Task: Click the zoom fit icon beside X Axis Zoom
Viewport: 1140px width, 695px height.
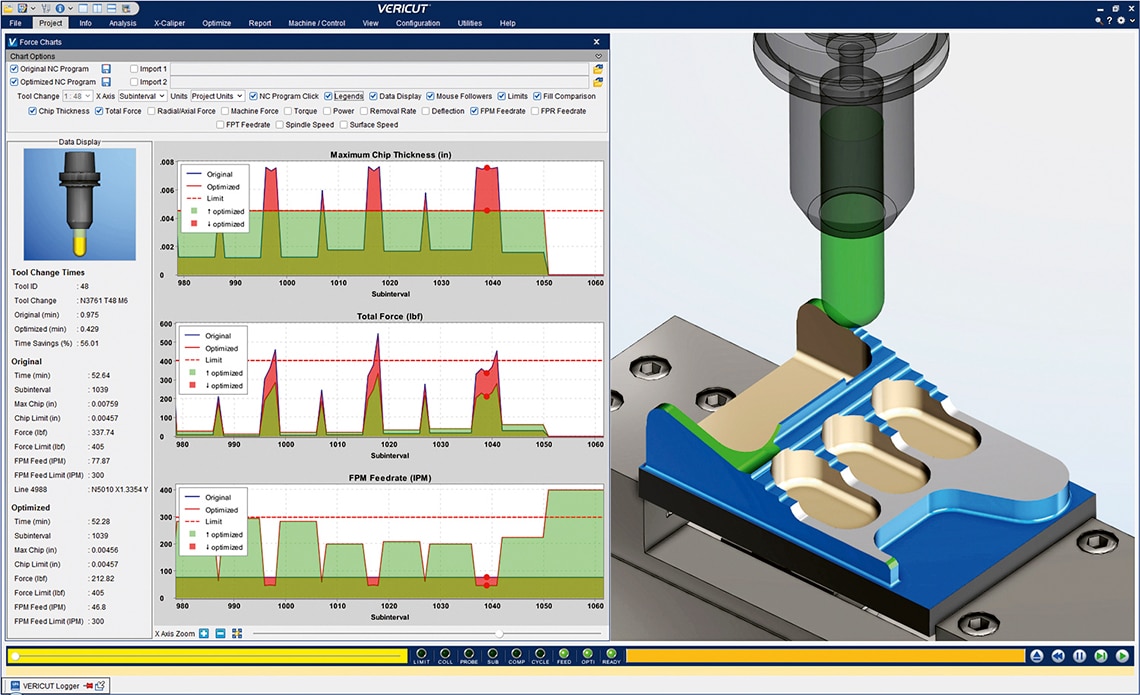Action: pyautogui.click(x=237, y=633)
